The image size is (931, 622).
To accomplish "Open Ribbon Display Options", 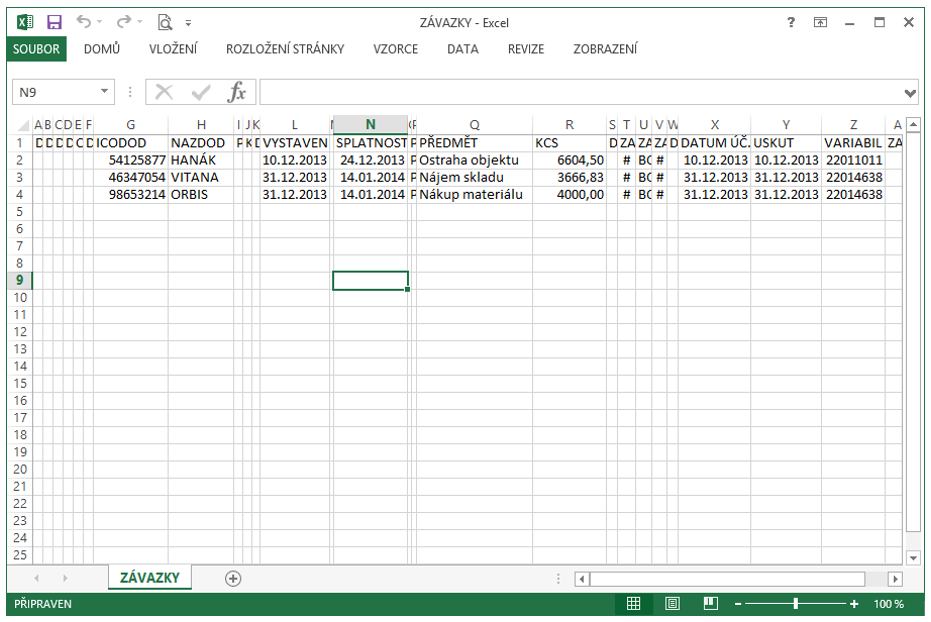I will click(x=820, y=23).
